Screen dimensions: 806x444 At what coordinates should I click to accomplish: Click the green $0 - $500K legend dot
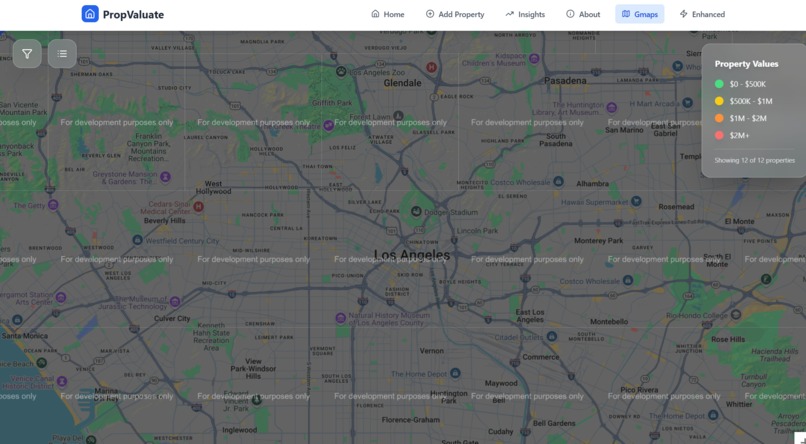click(719, 84)
